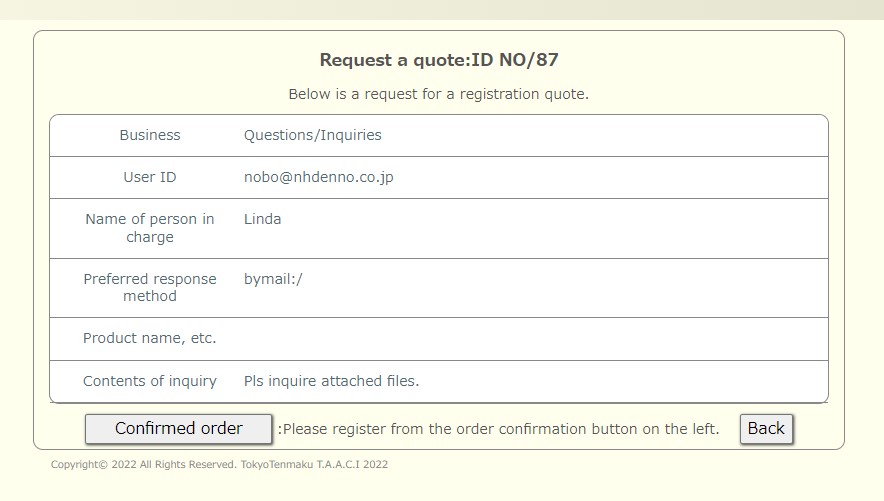Image resolution: width=884 pixels, height=501 pixels.
Task: Select the Questions/Inquiries business value
Action: 312,135
